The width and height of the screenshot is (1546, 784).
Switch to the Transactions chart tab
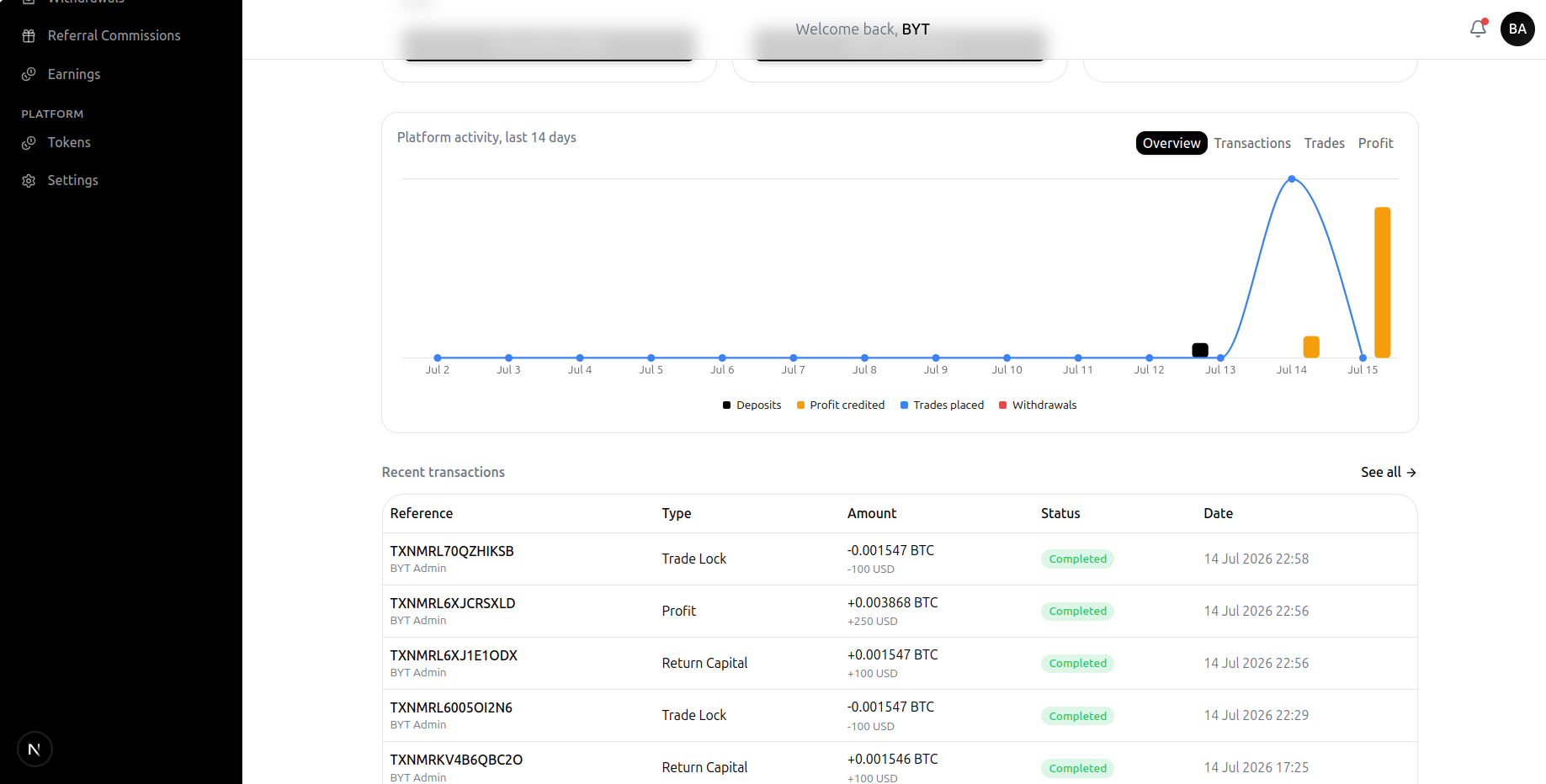(1252, 143)
